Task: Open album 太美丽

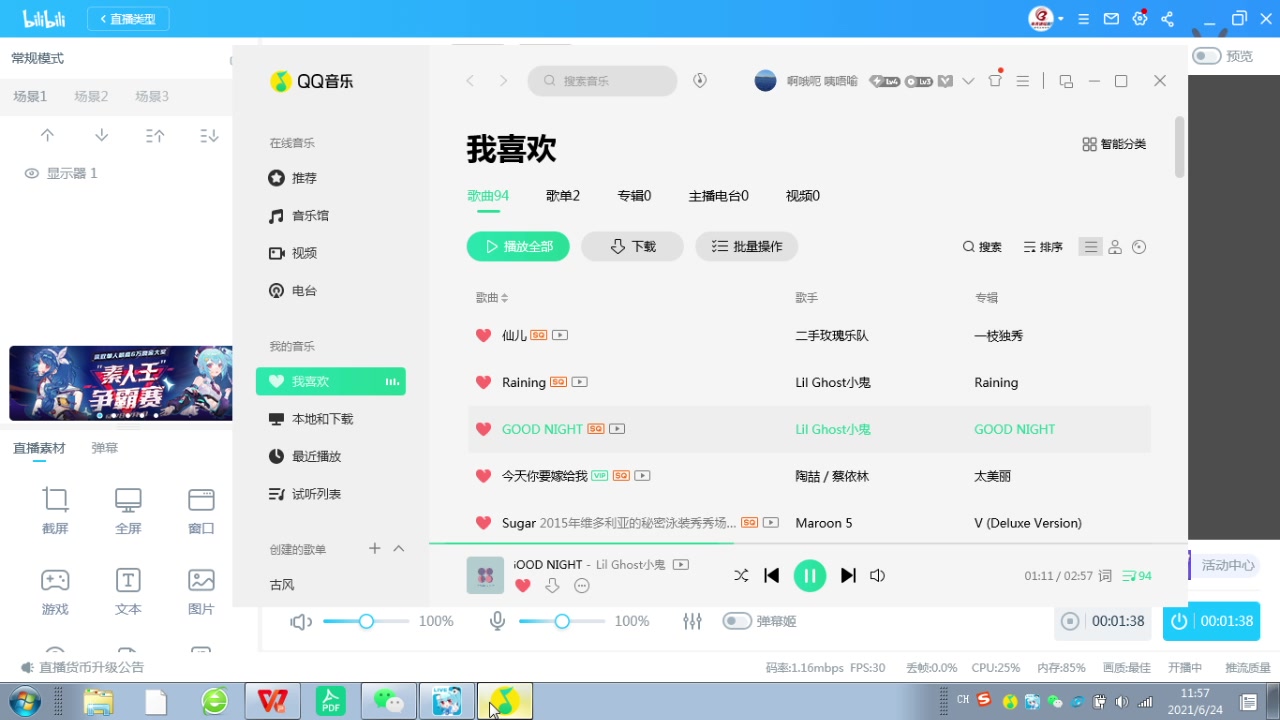Action: coord(993,476)
